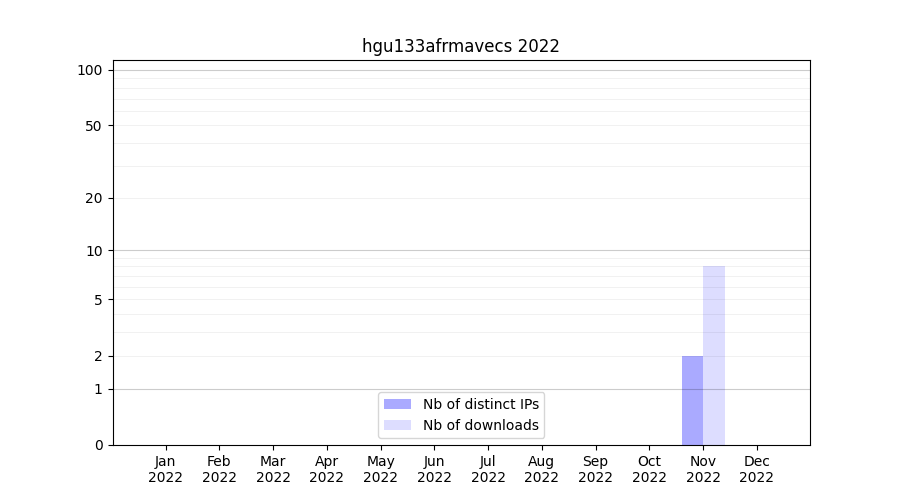The height and width of the screenshot is (500, 900).
Task: Click the 5 tick label on y-axis
Action: click(98, 300)
